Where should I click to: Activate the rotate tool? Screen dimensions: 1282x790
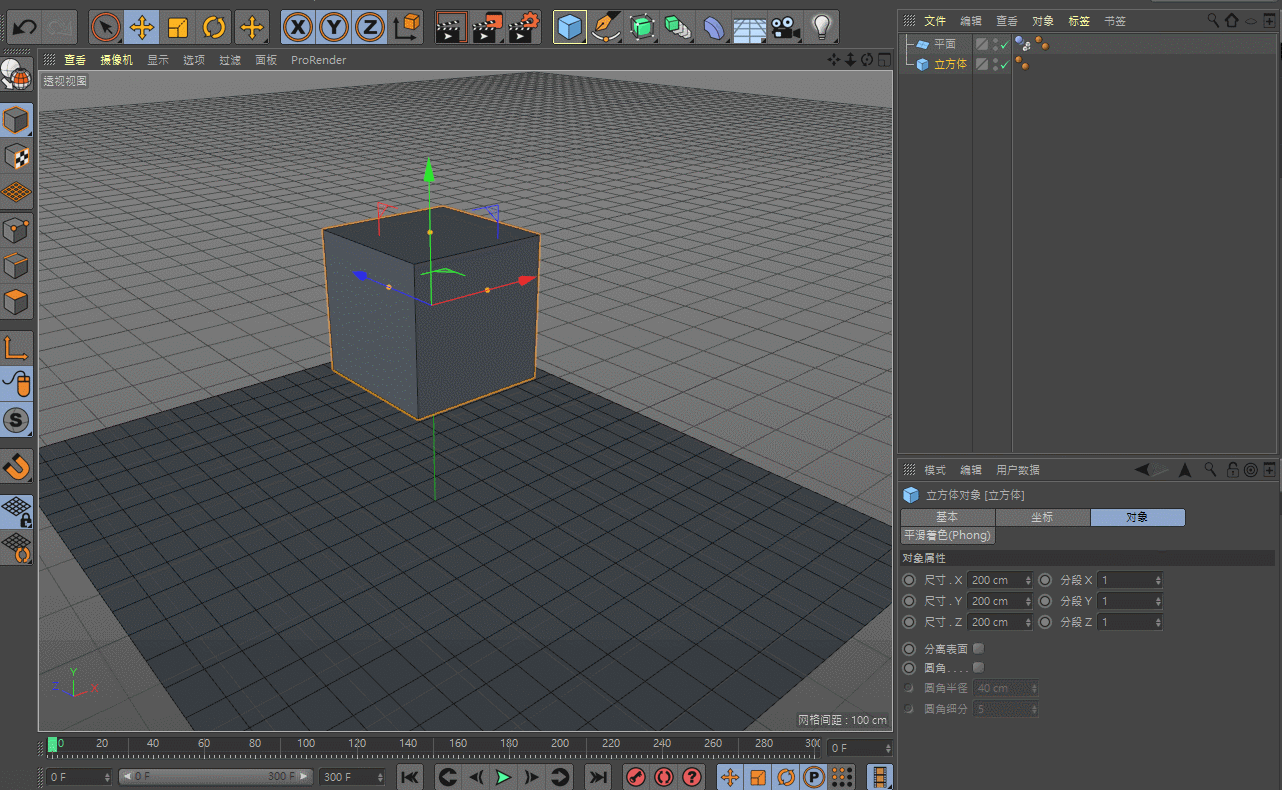click(214, 27)
